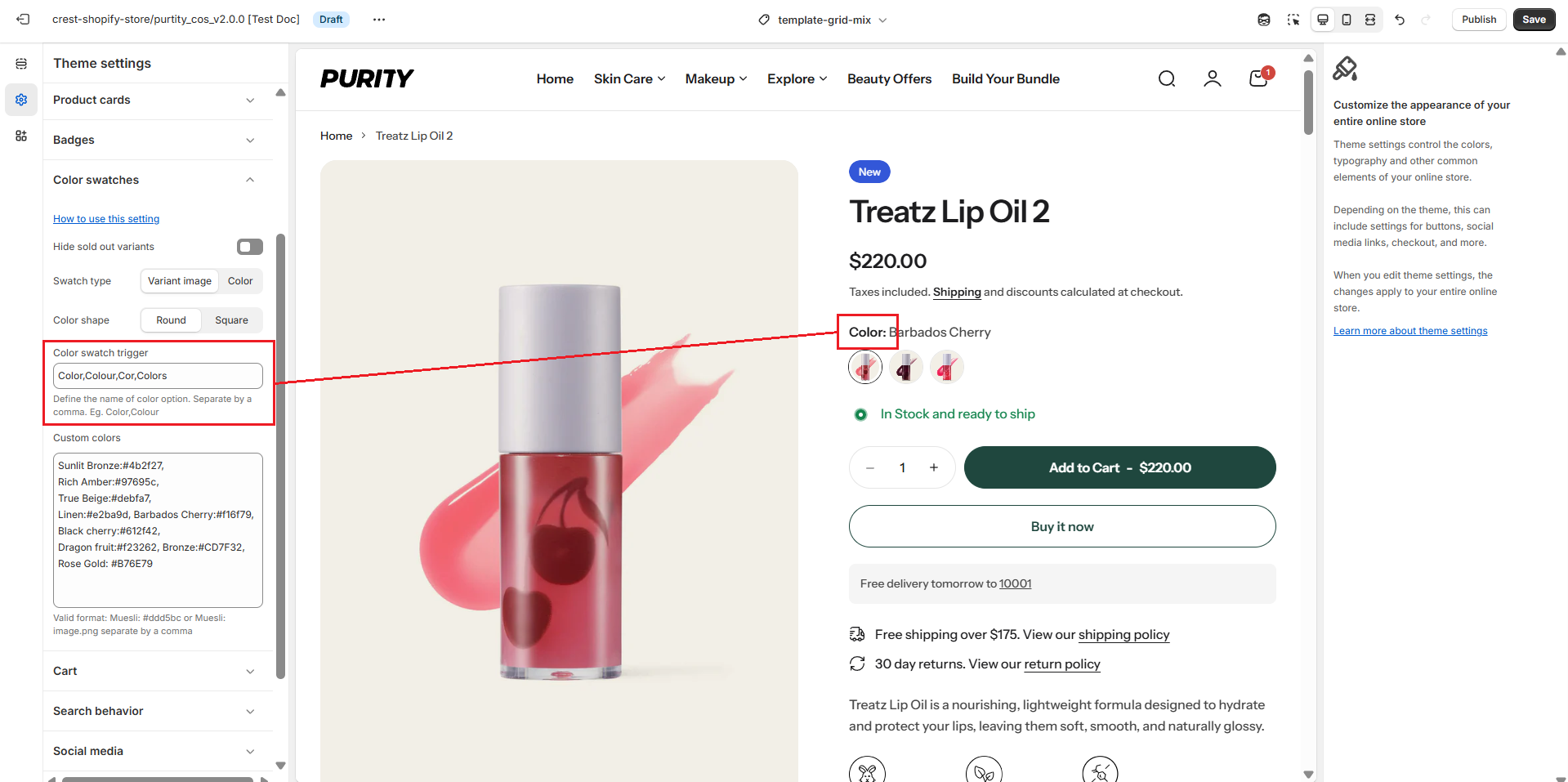Image resolution: width=1568 pixels, height=782 pixels.
Task: Open the How to use this setting link
Action: pyautogui.click(x=106, y=219)
